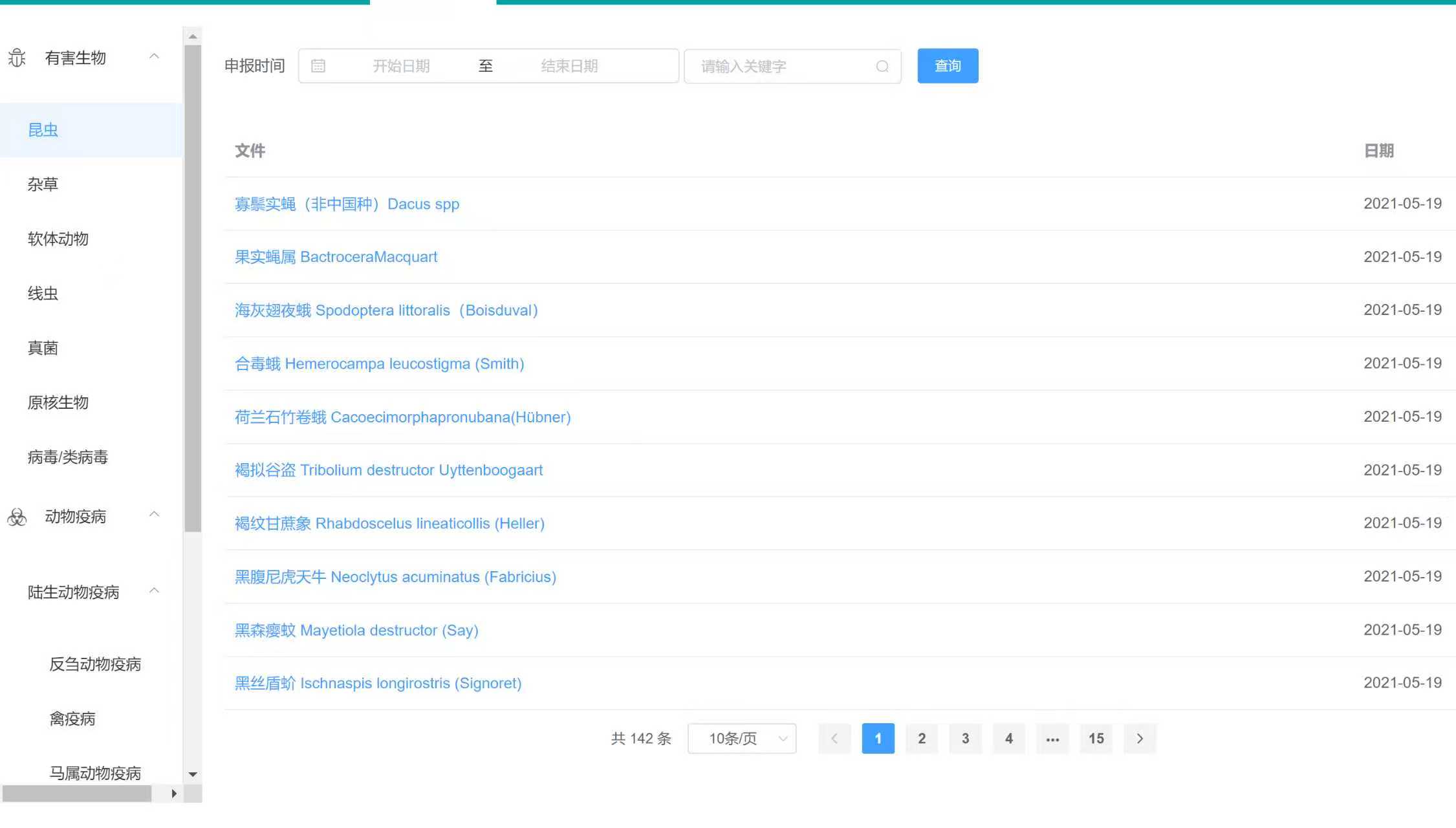
Task: Click the biohazard icon beside 动物疫病
Action: point(17,517)
